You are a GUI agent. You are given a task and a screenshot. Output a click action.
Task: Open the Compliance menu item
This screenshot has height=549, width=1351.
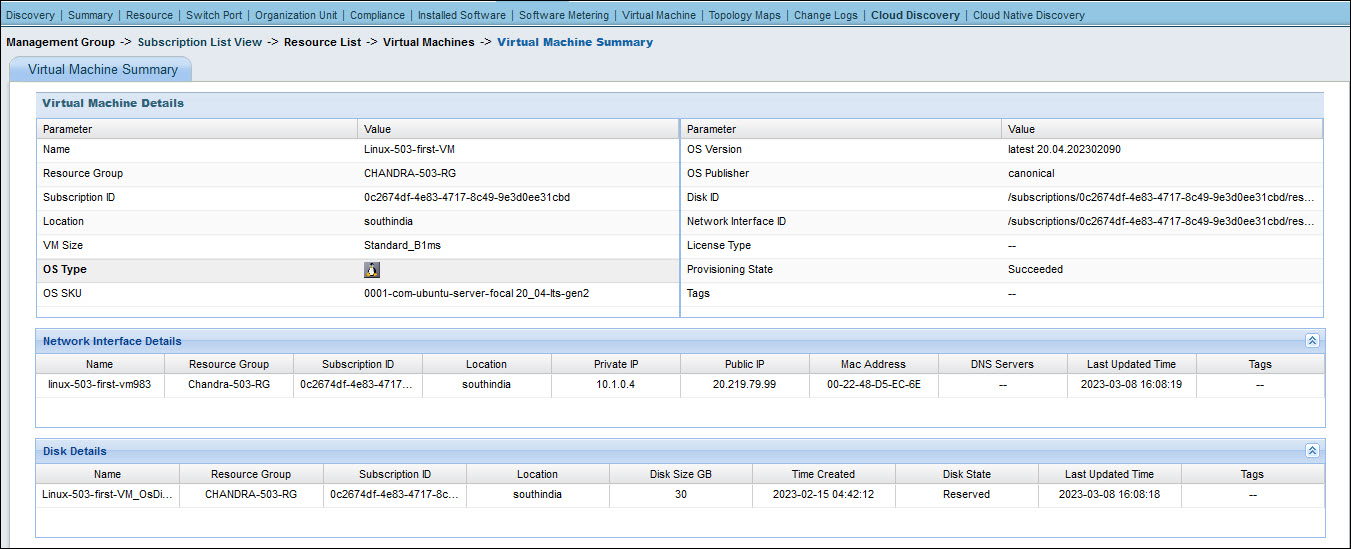378,15
